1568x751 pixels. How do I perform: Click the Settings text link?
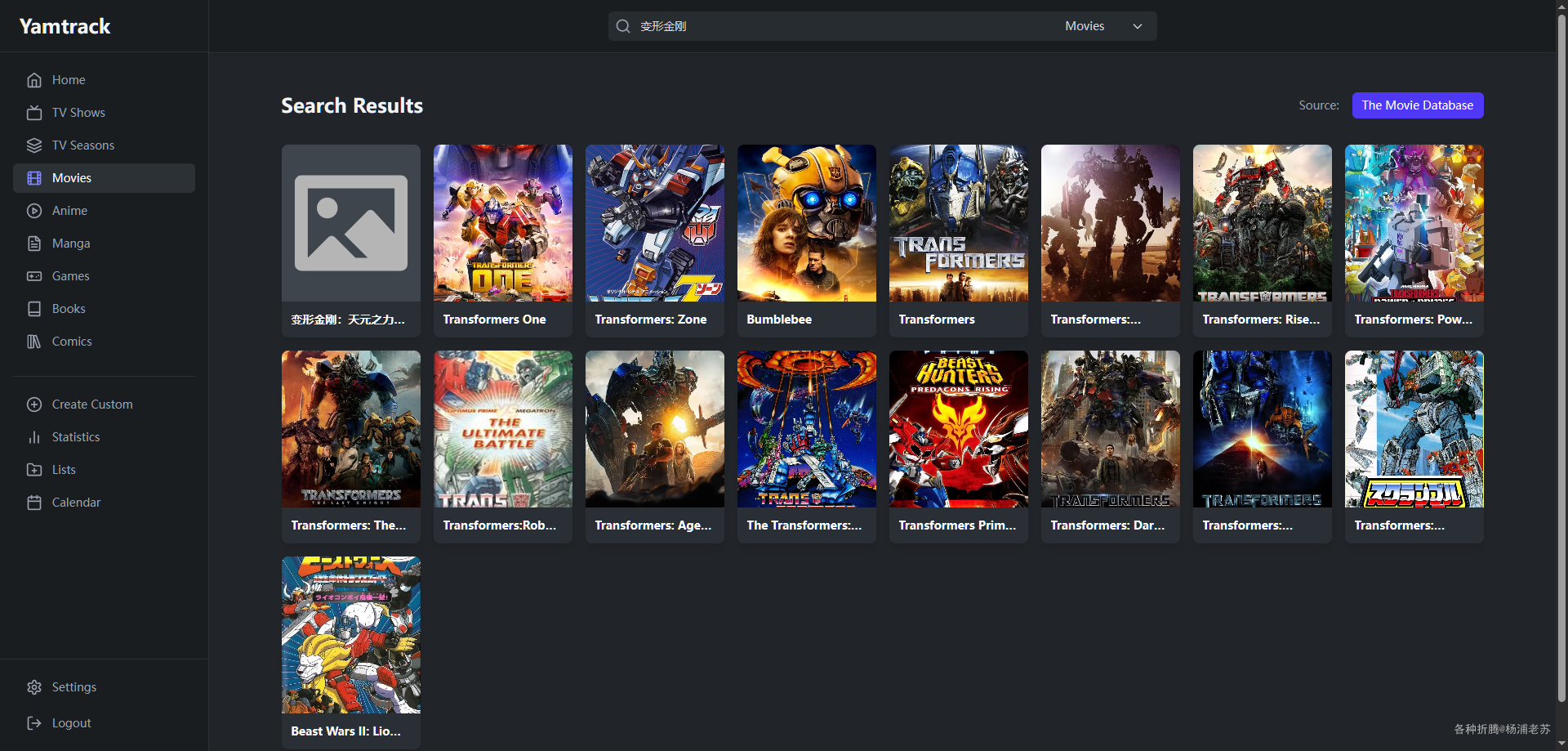click(74, 687)
